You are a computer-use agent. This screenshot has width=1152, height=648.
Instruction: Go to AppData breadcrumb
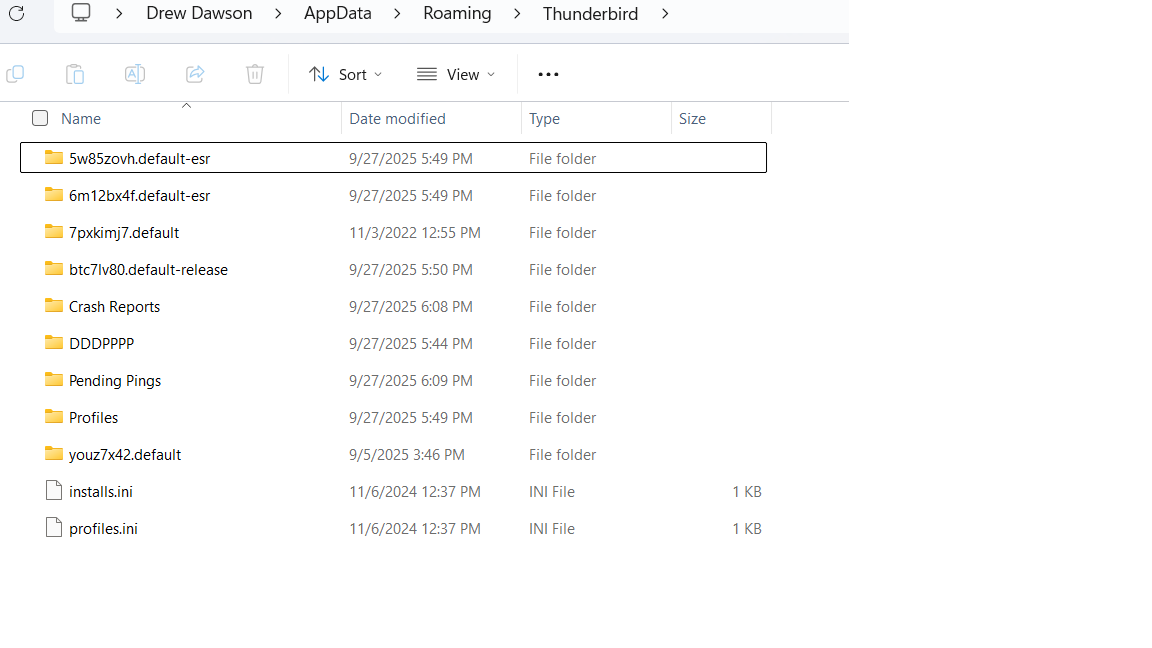point(338,13)
